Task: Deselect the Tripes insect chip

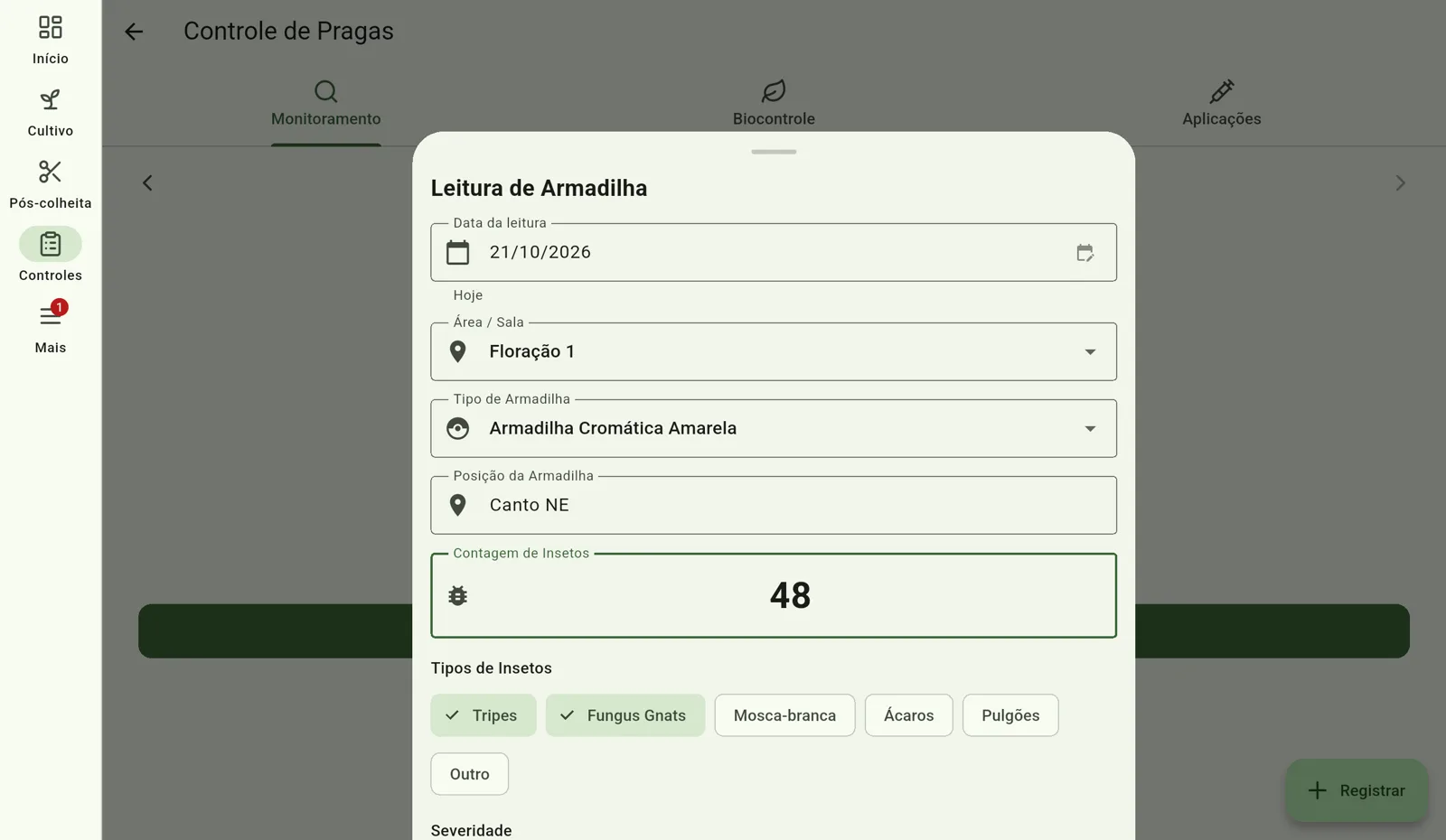Action: [x=484, y=715]
